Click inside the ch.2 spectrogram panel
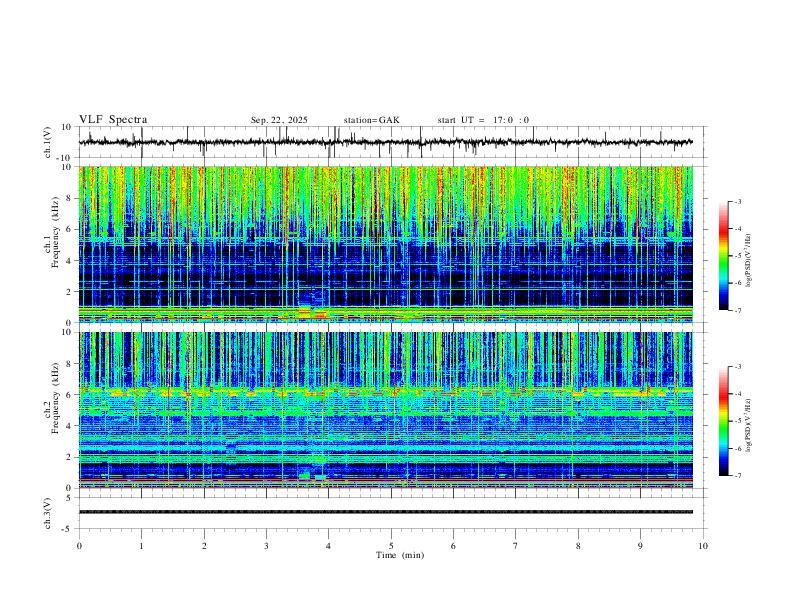Viewport: 792px width, 612px height. coord(385,410)
